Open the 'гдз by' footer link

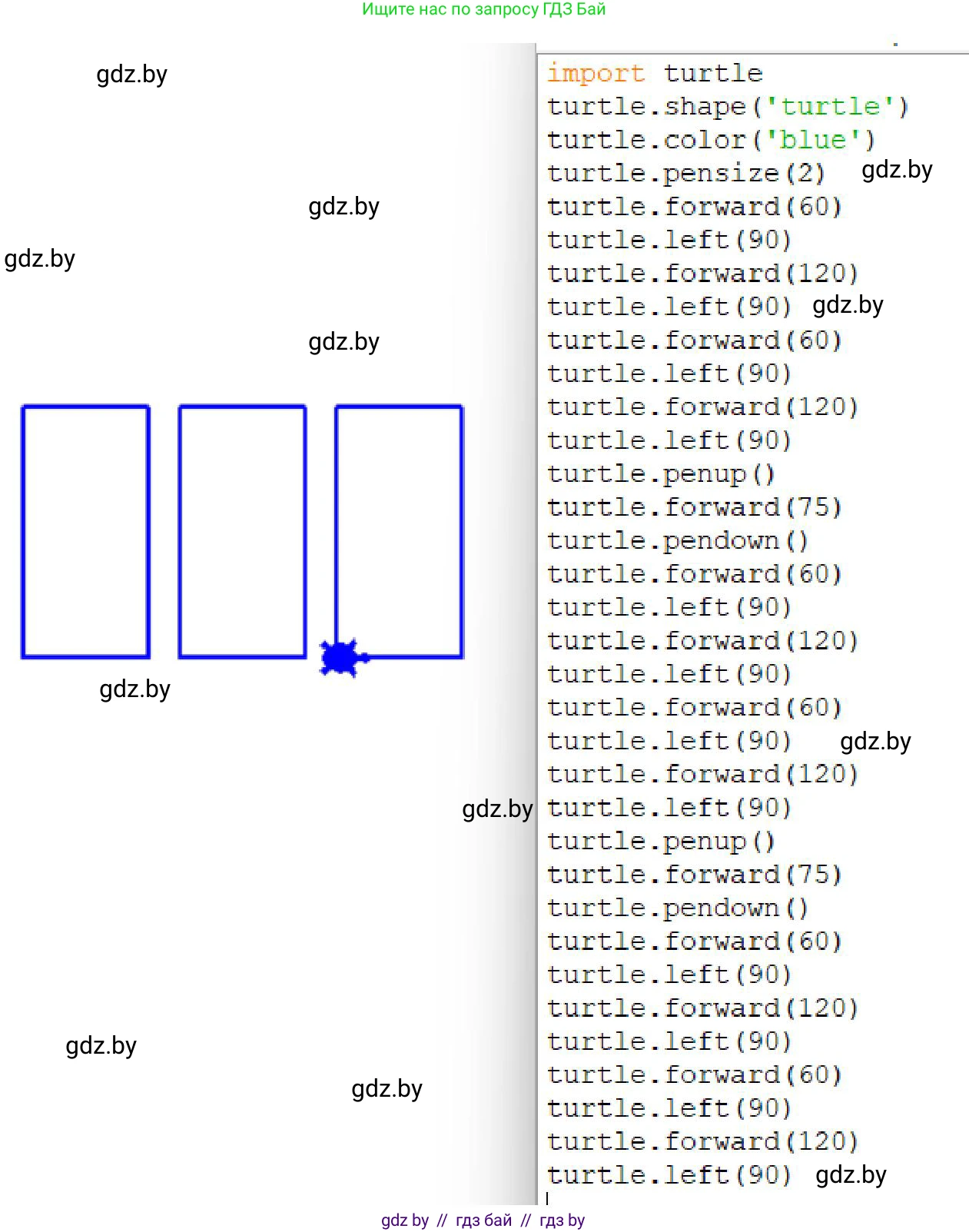tap(562, 1220)
